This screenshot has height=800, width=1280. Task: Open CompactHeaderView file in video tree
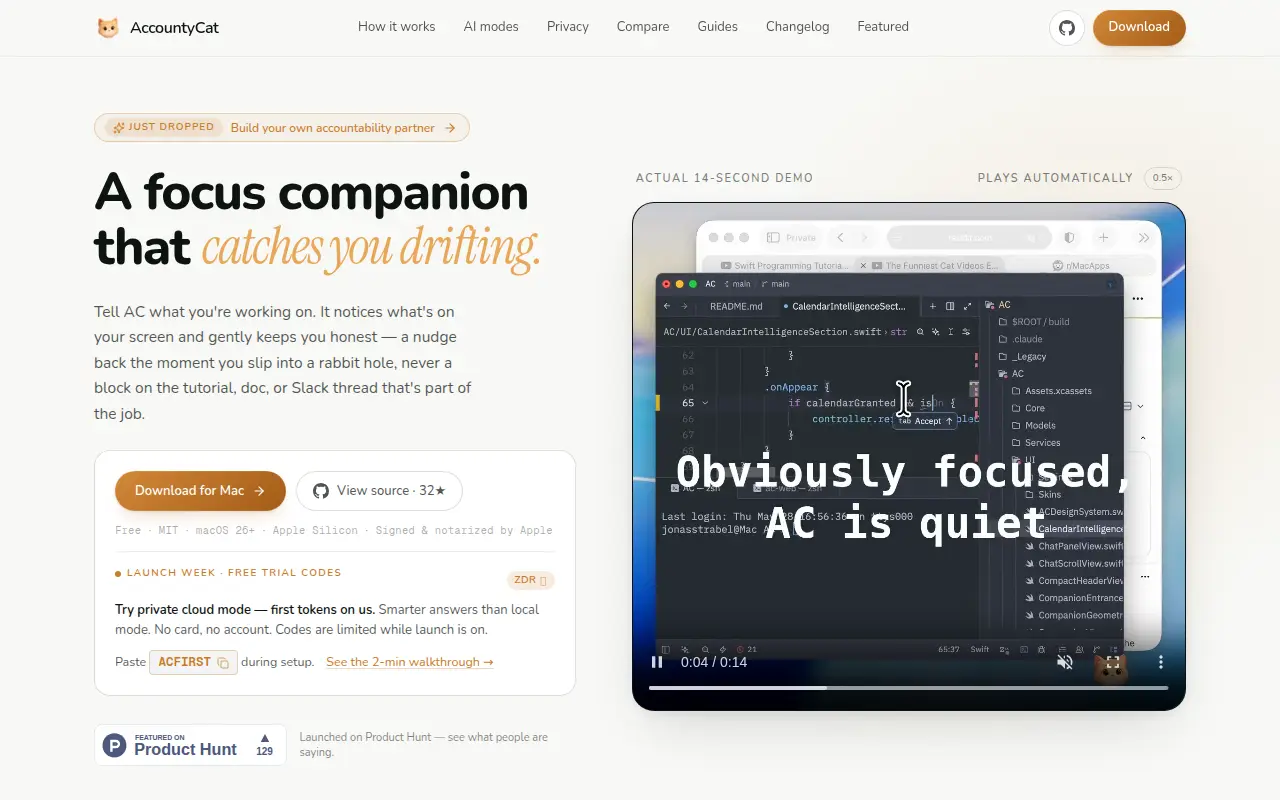click(1074, 580)
